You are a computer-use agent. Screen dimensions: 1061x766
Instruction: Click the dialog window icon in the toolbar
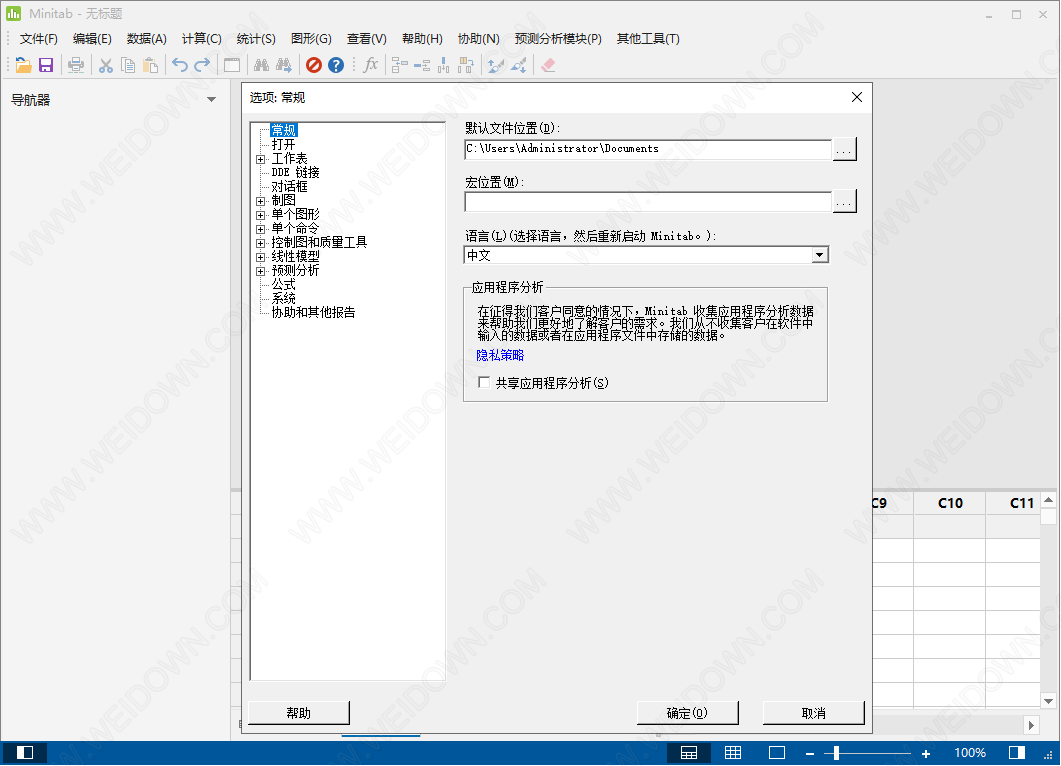point(232,65)
